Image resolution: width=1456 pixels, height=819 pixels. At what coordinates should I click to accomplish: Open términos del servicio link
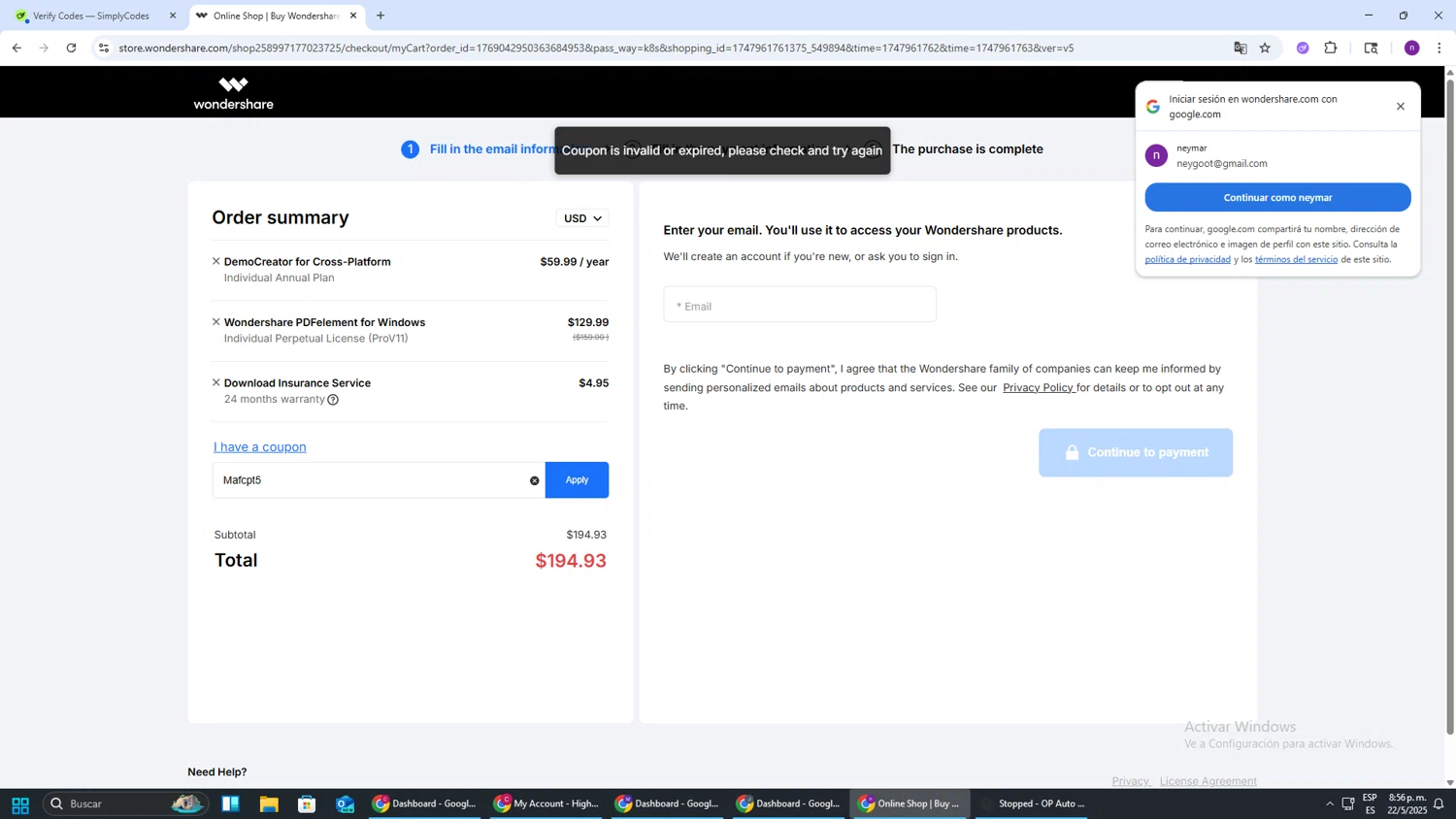coord(1296,259)
